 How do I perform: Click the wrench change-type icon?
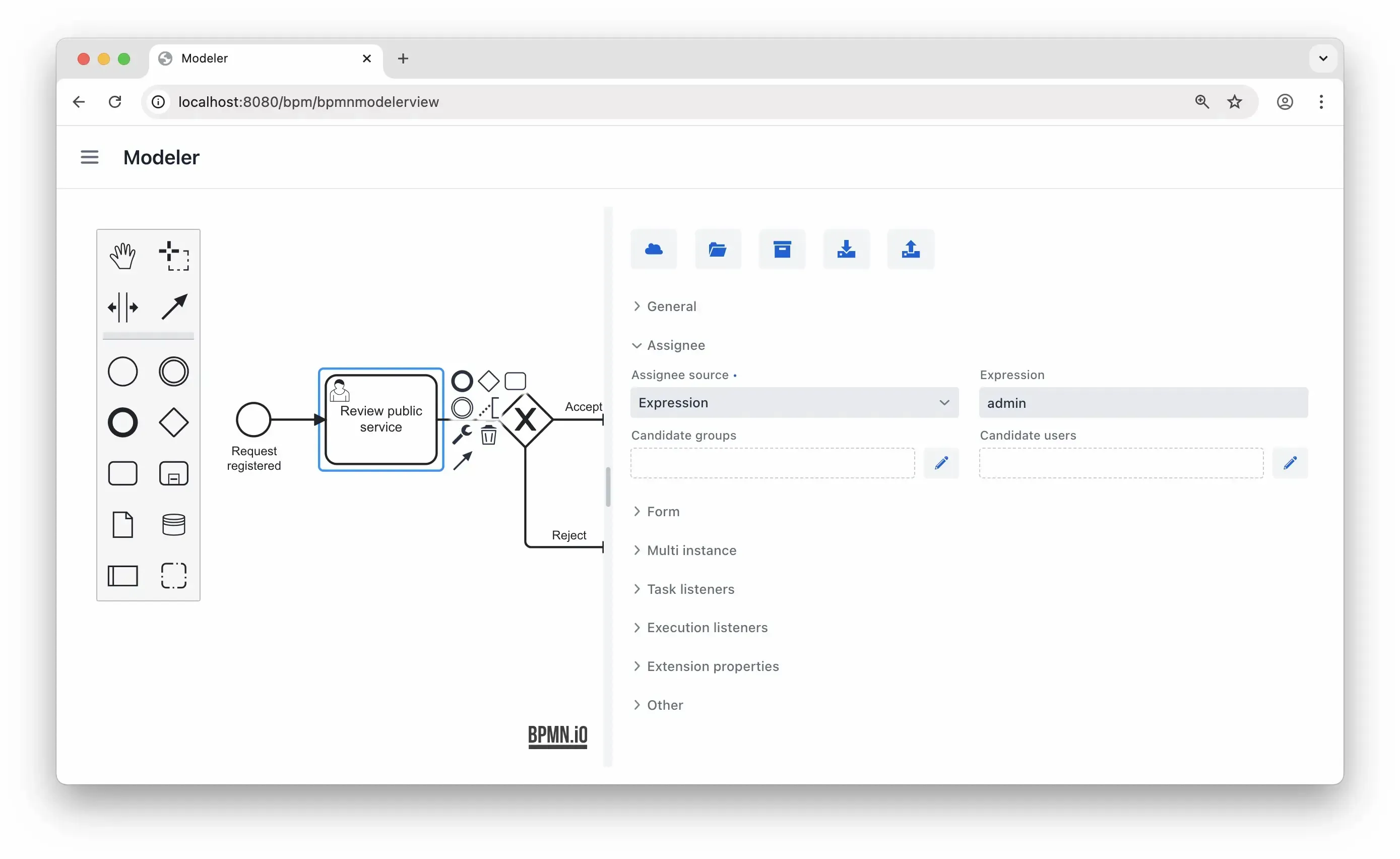click(461, 435)
